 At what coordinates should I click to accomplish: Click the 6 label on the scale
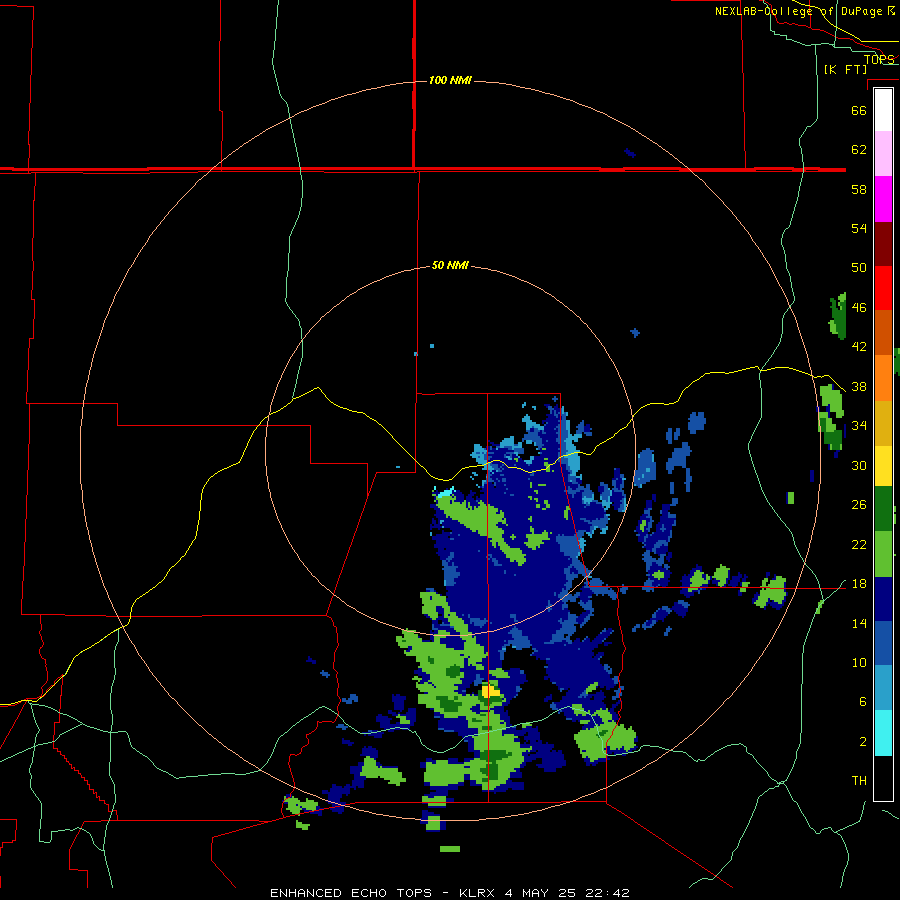click(x=862, y=702)
